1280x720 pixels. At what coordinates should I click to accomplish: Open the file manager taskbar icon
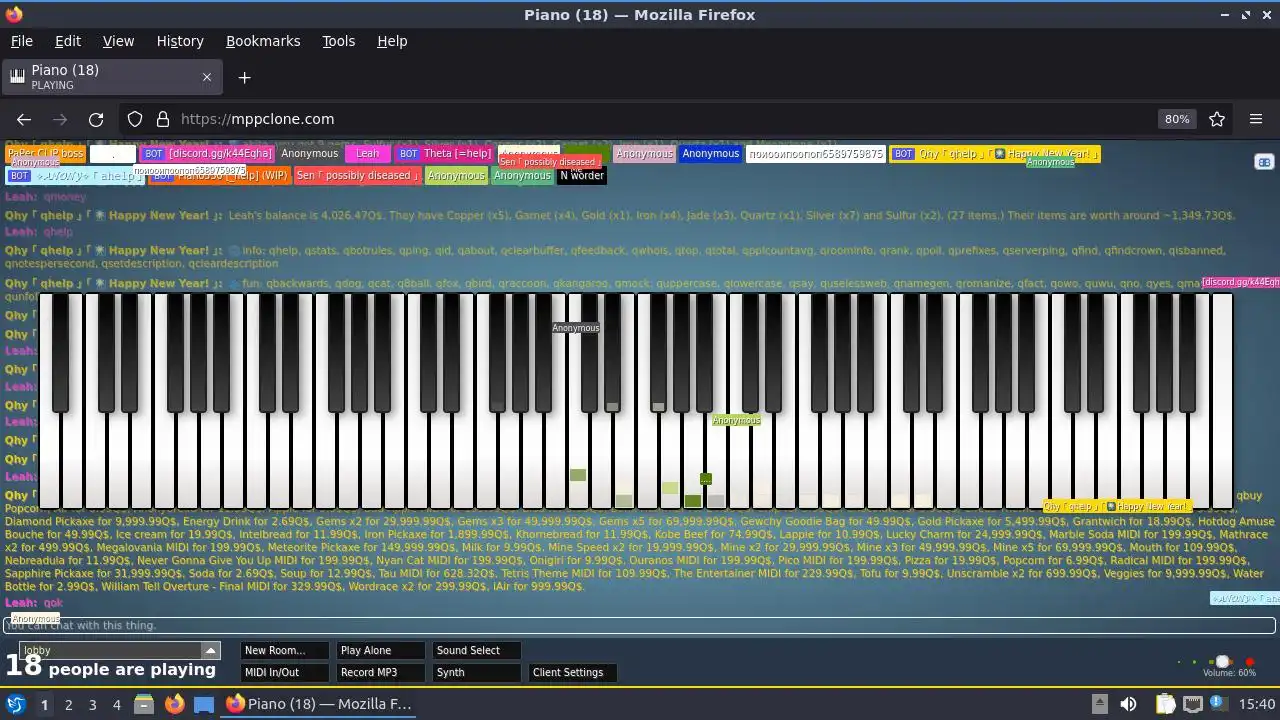(x=144, y=704)
